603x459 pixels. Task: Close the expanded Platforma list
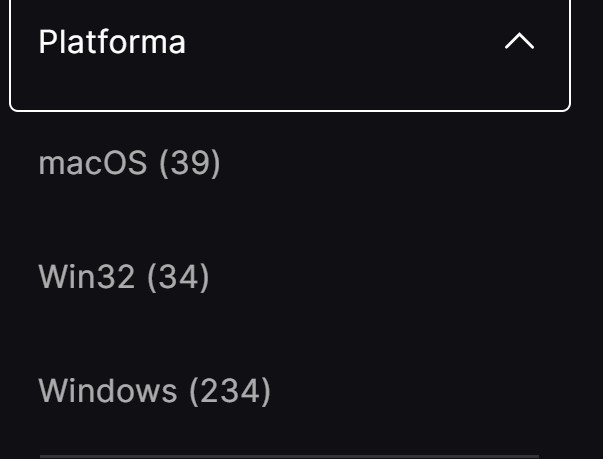pos(520,42)
